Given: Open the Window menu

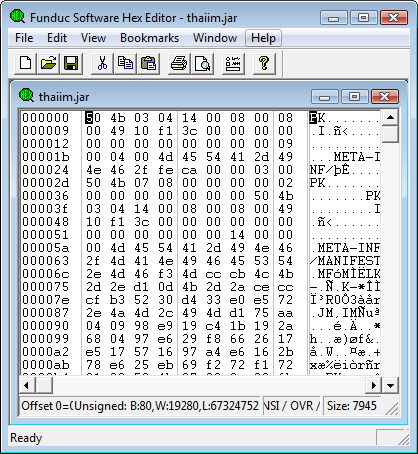Looking at the screenshot, I should [215, 38].
